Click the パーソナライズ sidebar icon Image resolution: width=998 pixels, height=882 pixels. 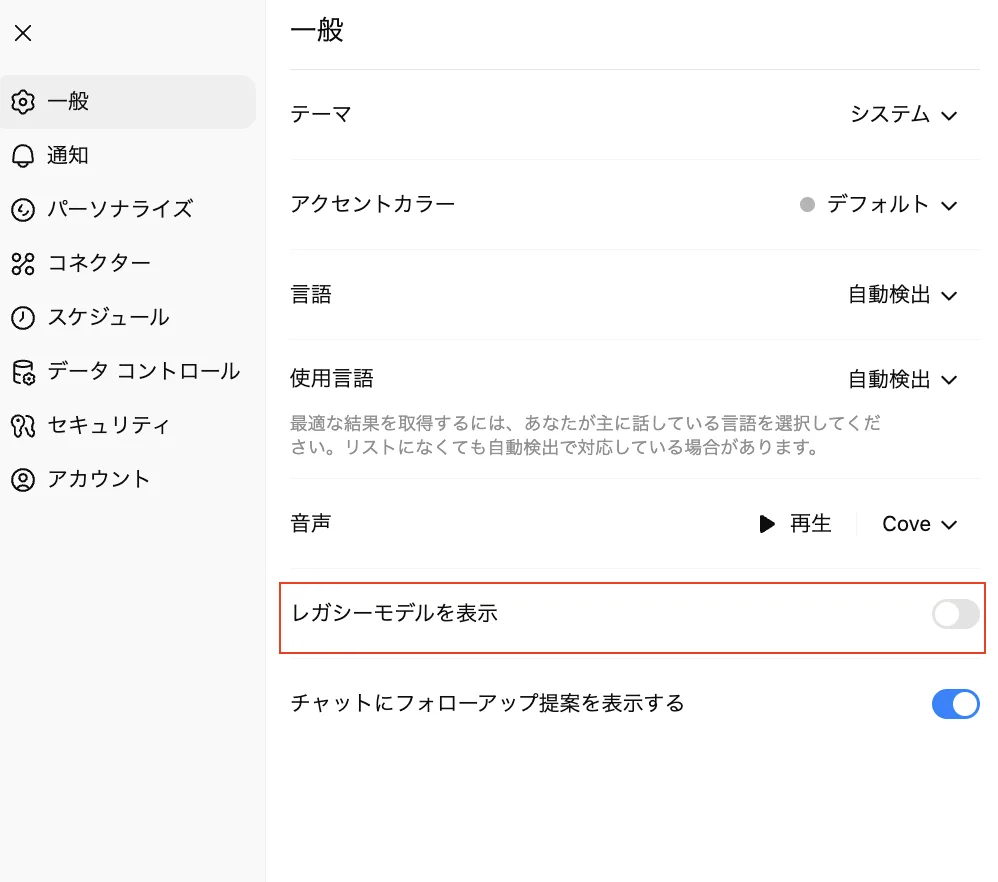click(x=23, y=210)
